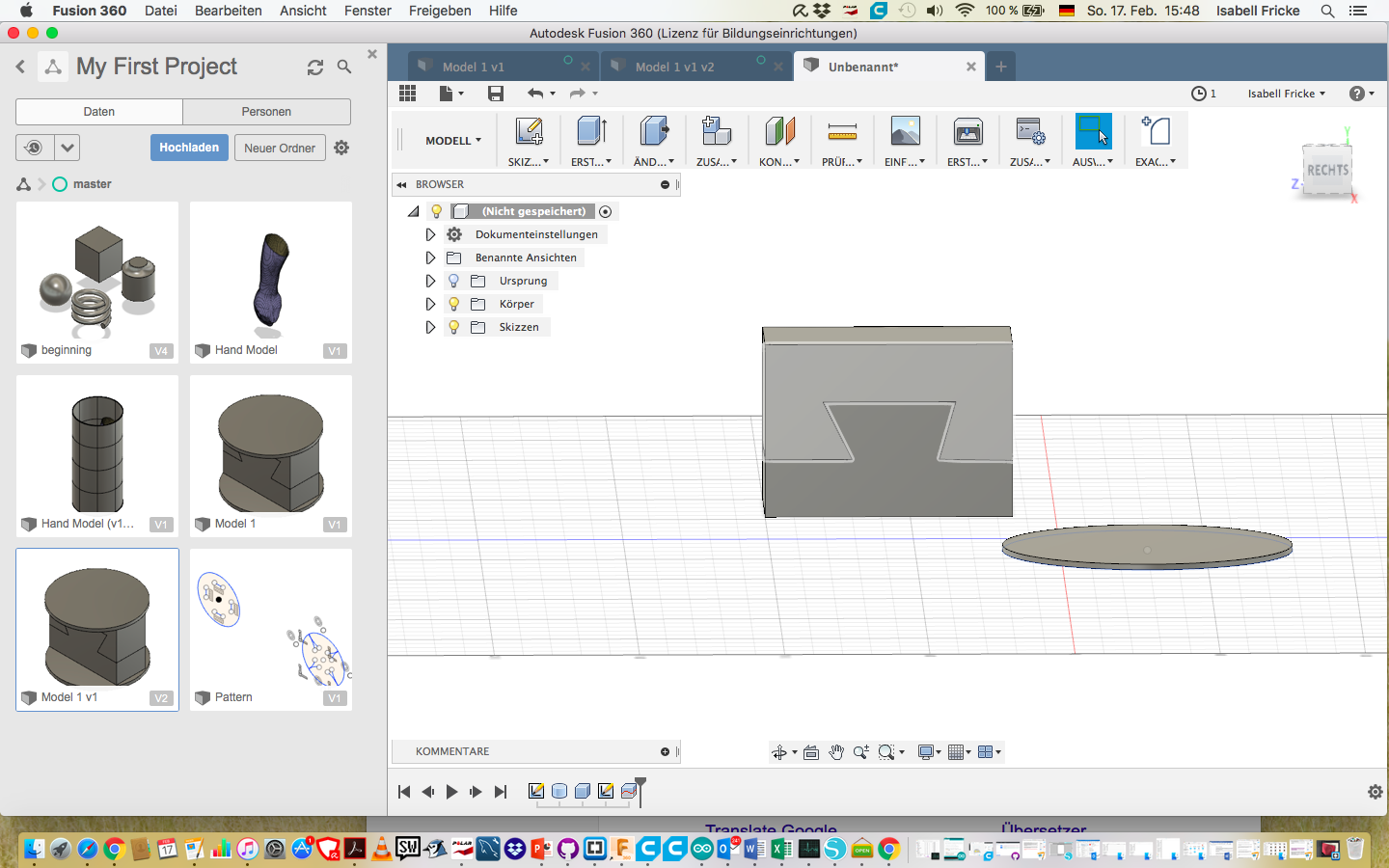Search within My First Project
This screenshot has width=1389, height=868.
click(x=344, y=68)
